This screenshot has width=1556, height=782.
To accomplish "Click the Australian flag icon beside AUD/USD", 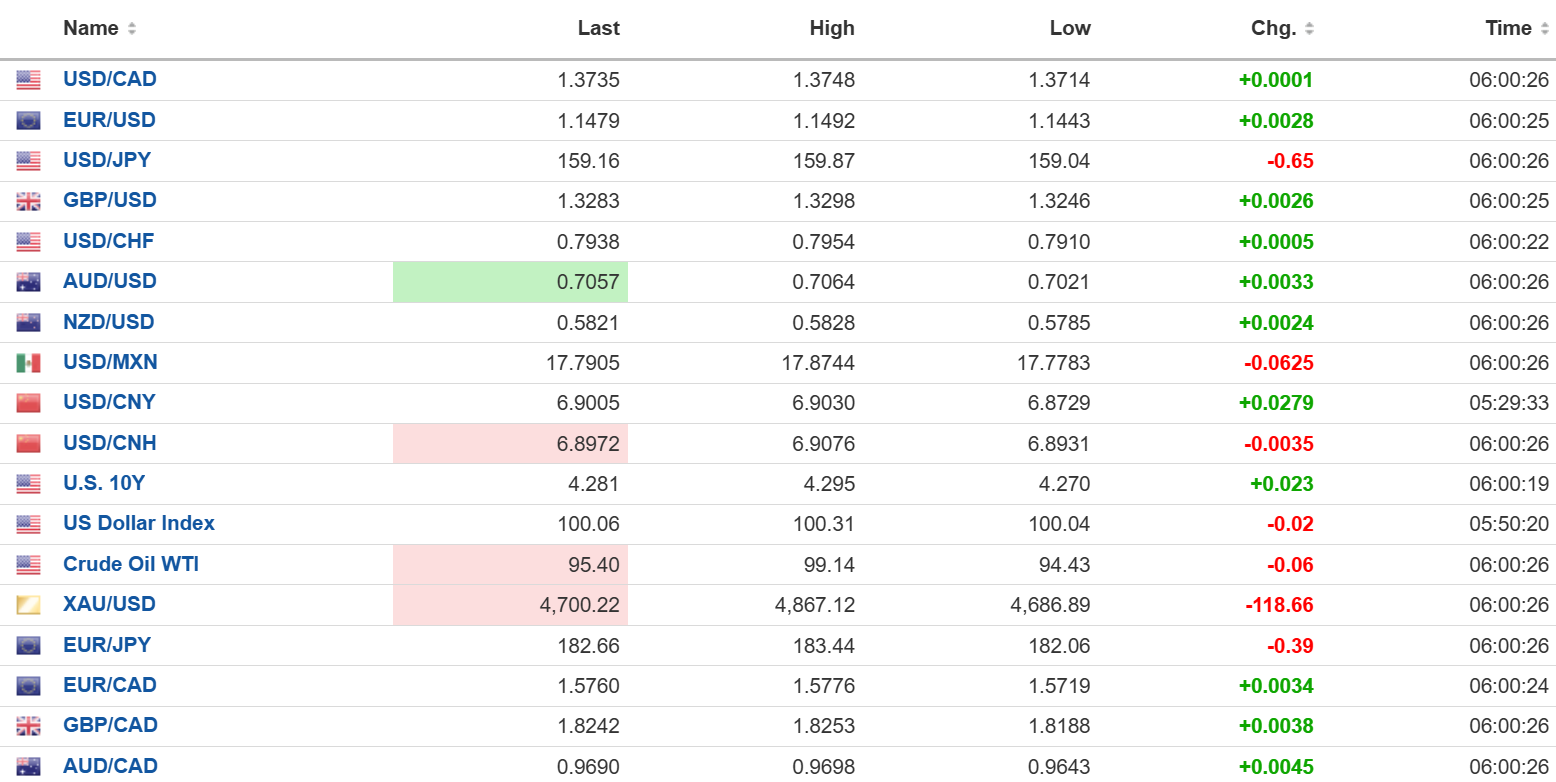I will (x=28, y=282).
